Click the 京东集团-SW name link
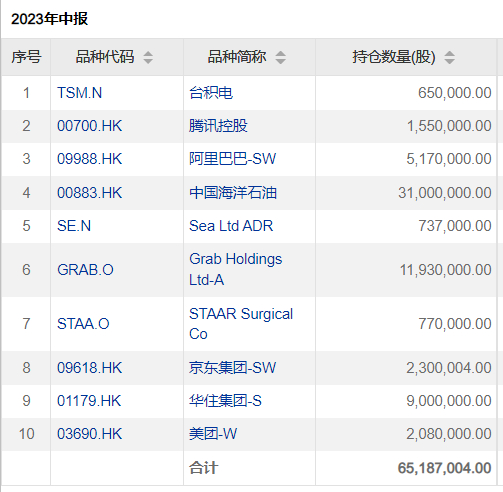This screenshot has width=503, height=492. [233, 368]
